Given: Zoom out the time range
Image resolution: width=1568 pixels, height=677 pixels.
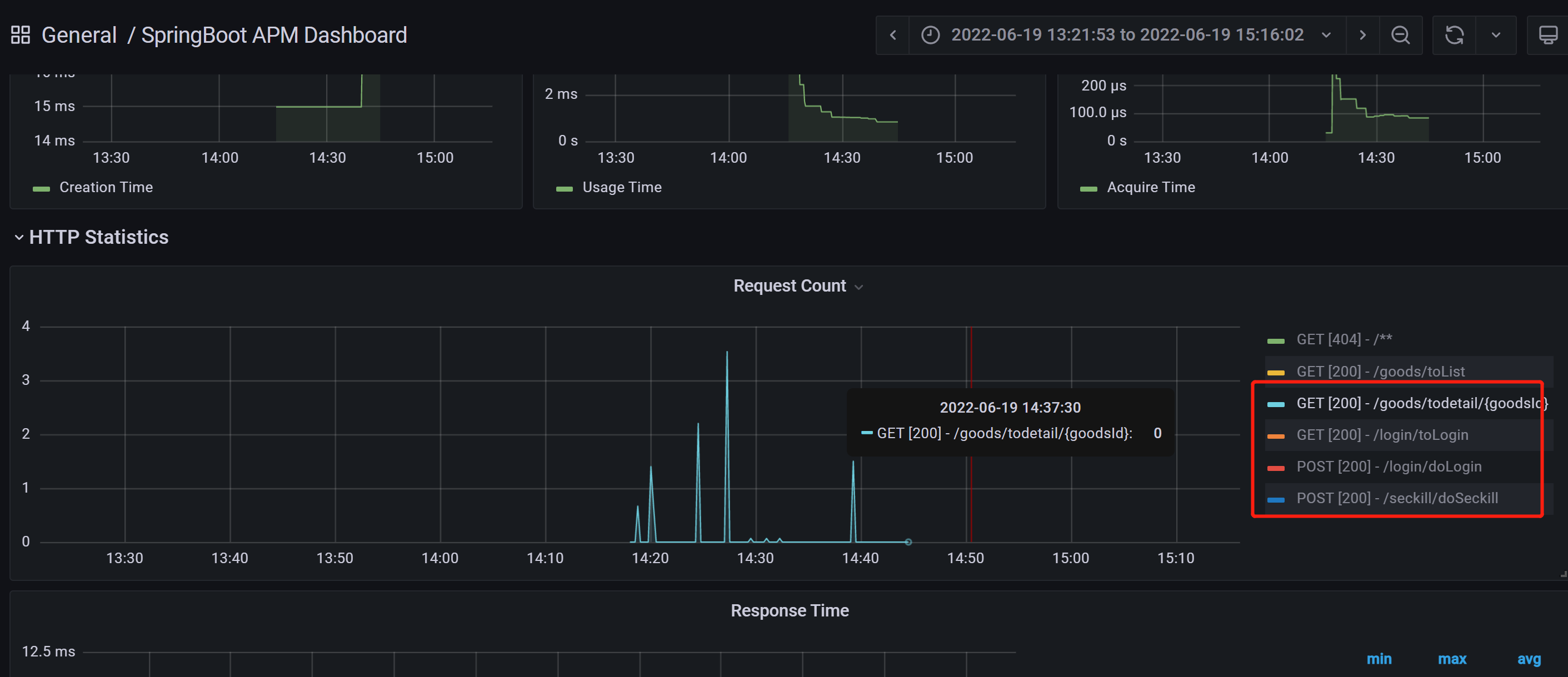Looking at the screenshot, I should click(x=1400, y=34).
